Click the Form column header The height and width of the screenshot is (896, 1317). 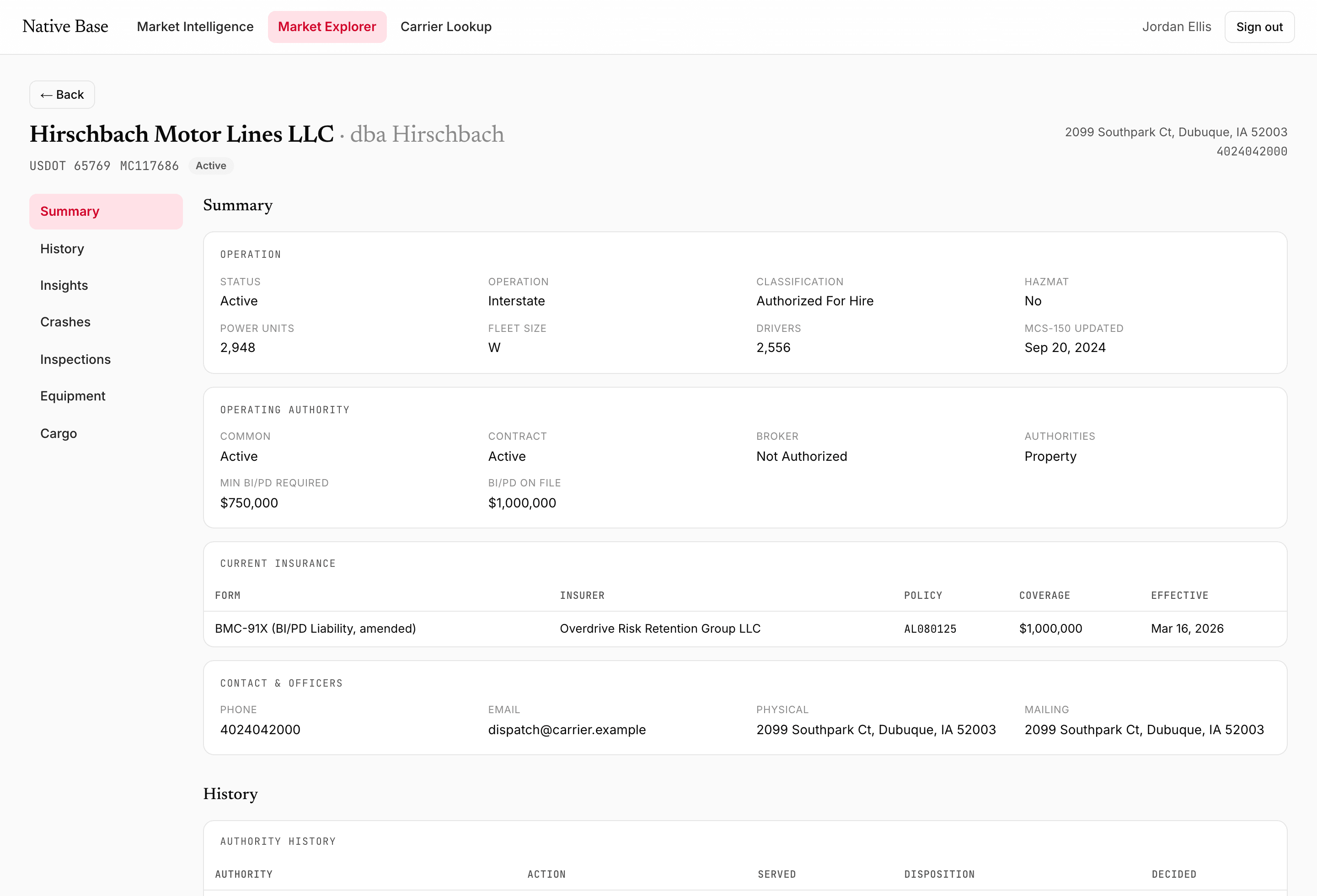coord(228,596)
